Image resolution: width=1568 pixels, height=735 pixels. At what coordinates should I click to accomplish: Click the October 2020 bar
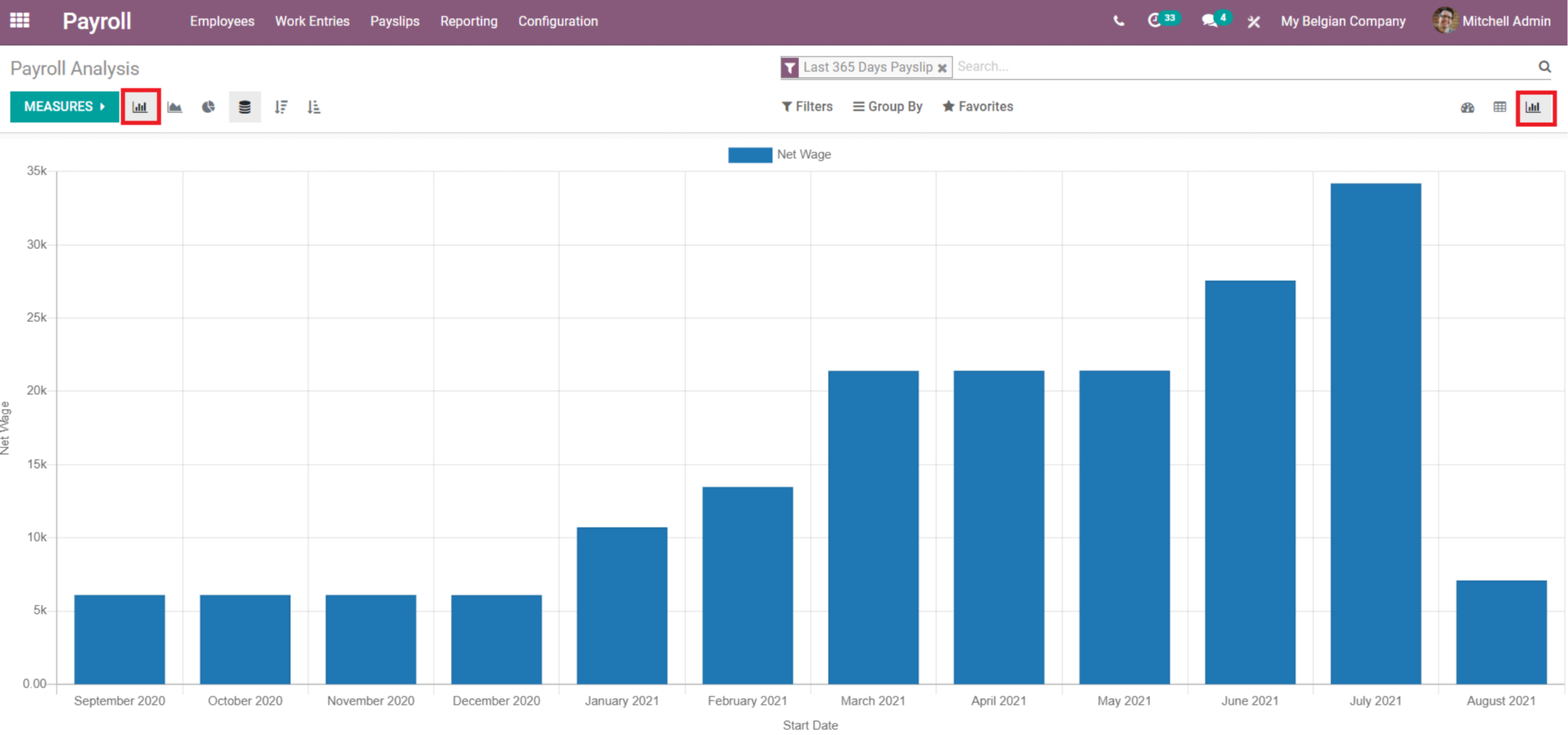coord(245,639)
